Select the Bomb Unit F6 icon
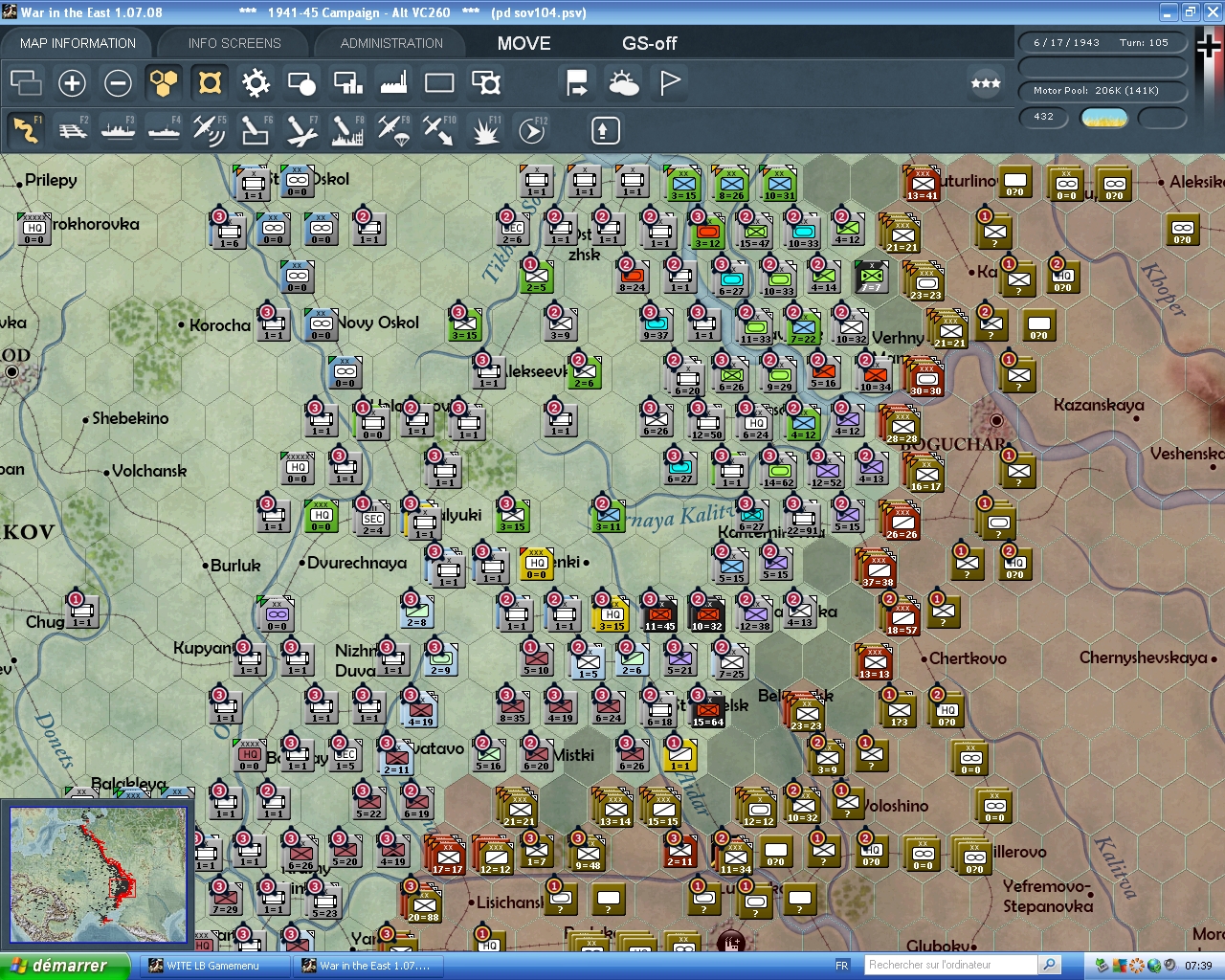The height and width of the screenshot is (980, 1225). 256,129
